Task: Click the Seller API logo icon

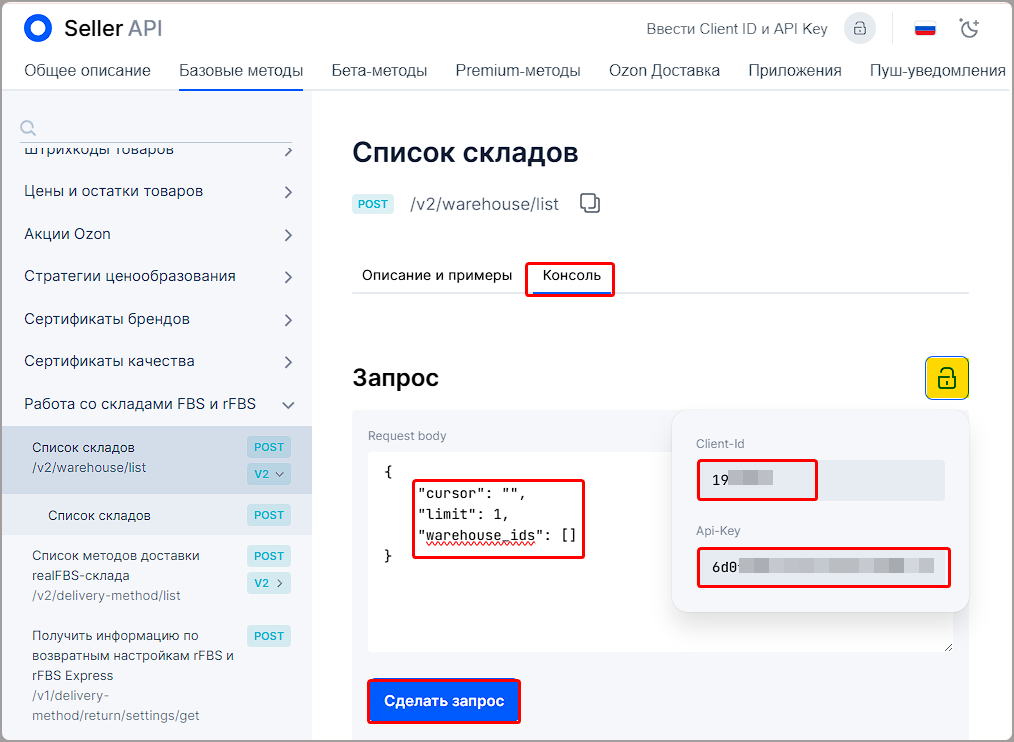Action: [38, 28]
